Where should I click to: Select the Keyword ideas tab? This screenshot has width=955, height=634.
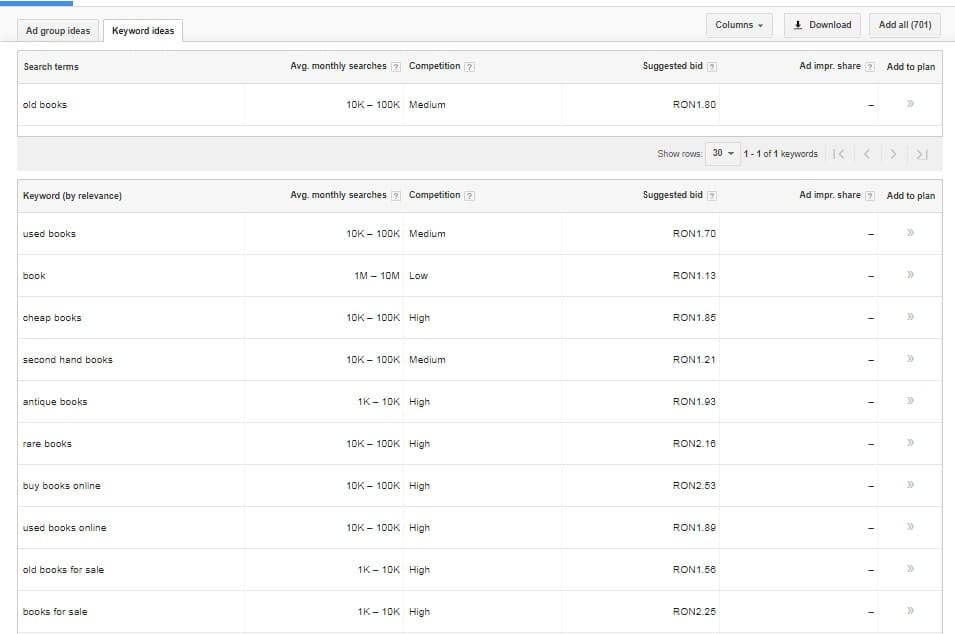pyautogui.click(x=143, y=30)
